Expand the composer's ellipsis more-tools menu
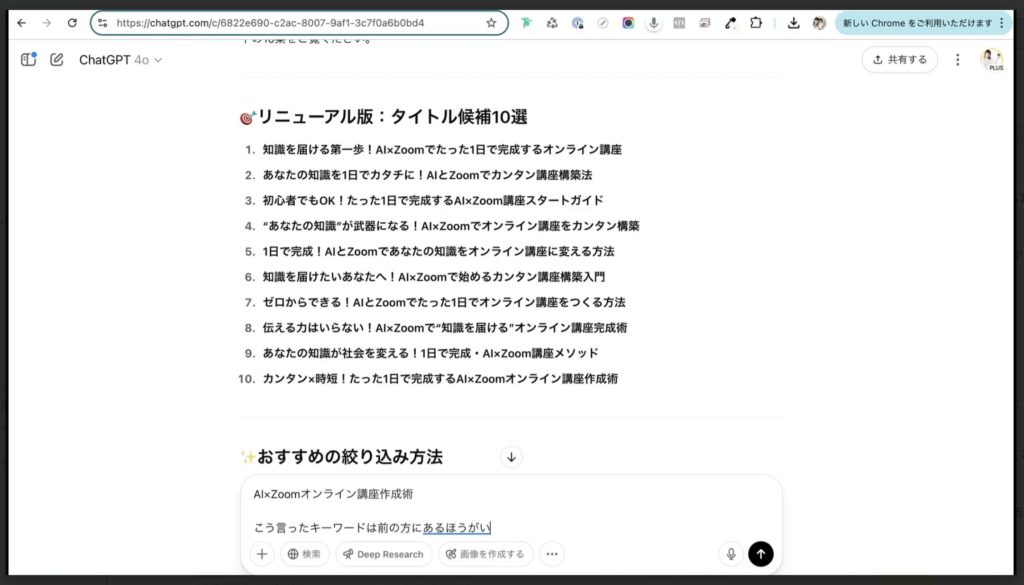 pyautogui.click(x=551, y=553)
